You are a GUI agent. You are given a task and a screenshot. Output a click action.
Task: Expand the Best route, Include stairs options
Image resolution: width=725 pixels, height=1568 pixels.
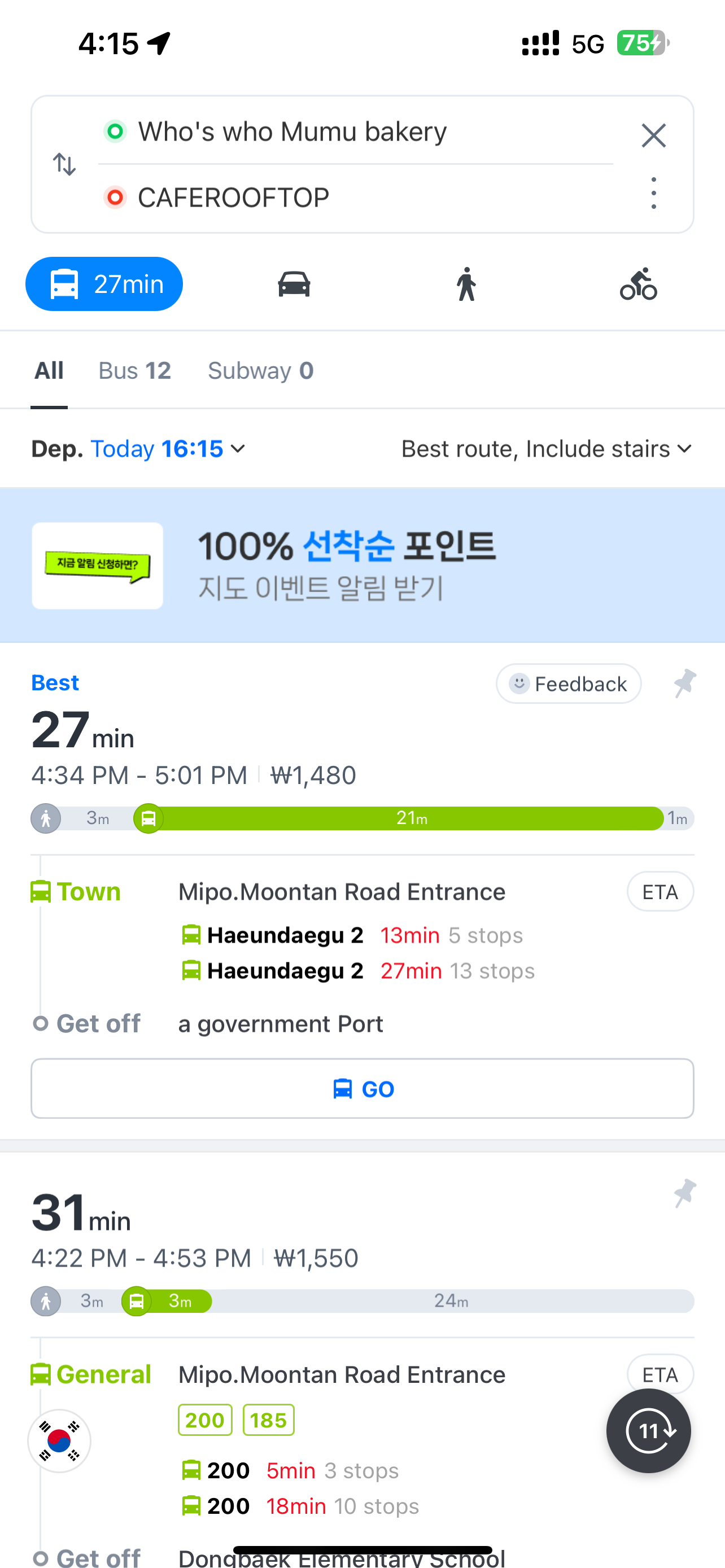(547, 449)
